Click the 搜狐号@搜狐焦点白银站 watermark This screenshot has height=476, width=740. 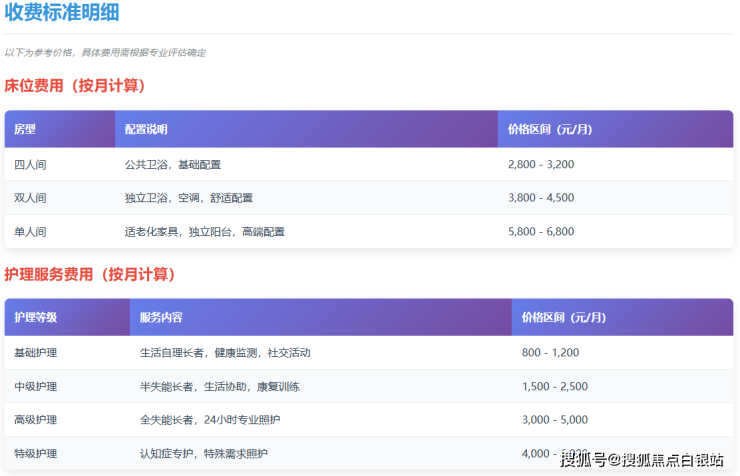(x=642, y=459)
